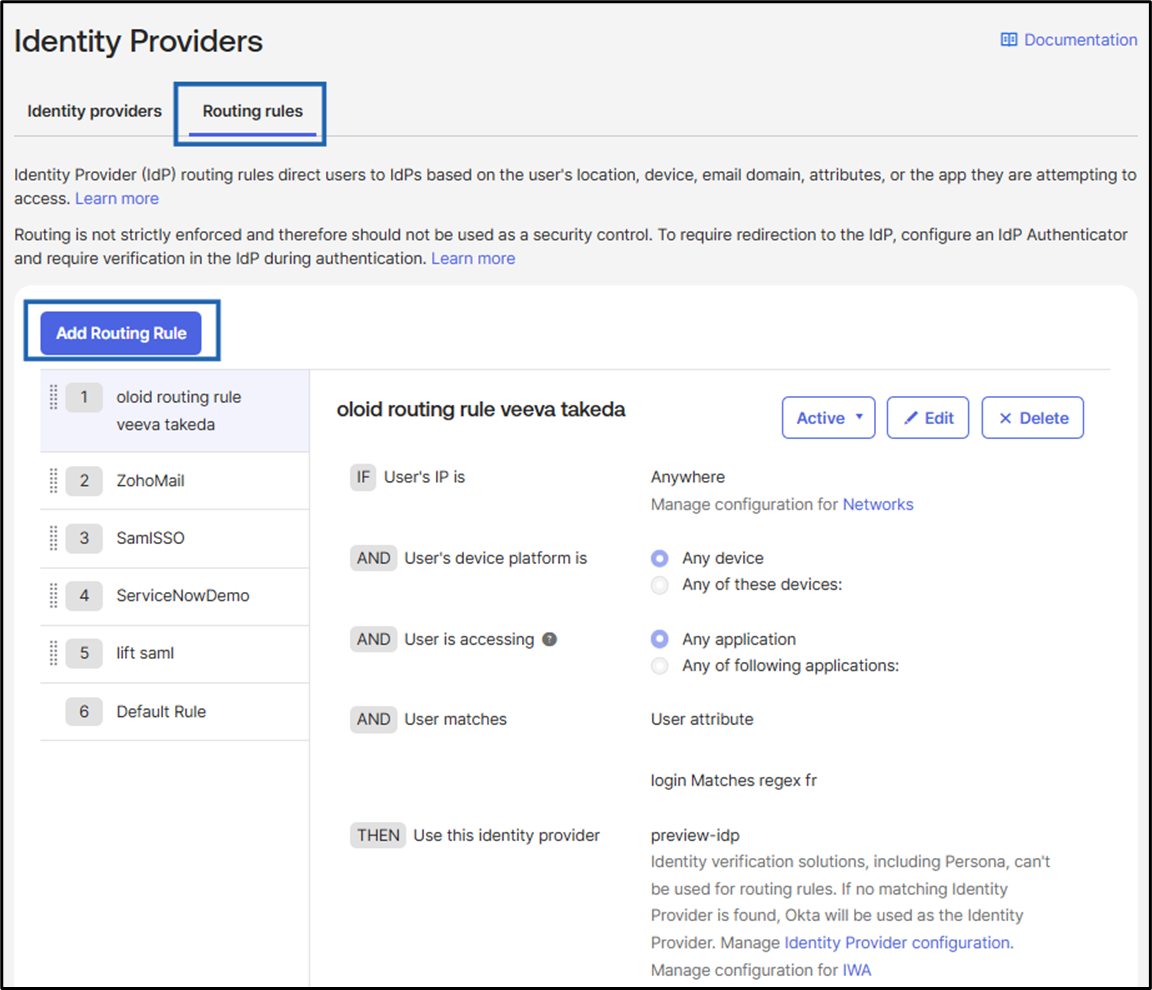The image size is (1152, 990).
Task: Select lift saml routing rule
Action: [x=175, y=653]
